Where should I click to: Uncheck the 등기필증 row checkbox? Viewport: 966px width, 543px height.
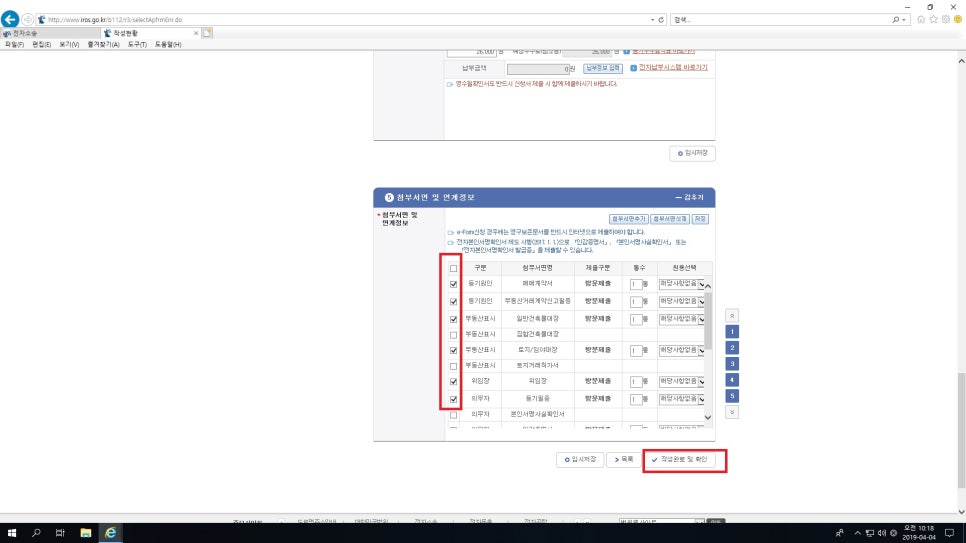tap(453, 399)
